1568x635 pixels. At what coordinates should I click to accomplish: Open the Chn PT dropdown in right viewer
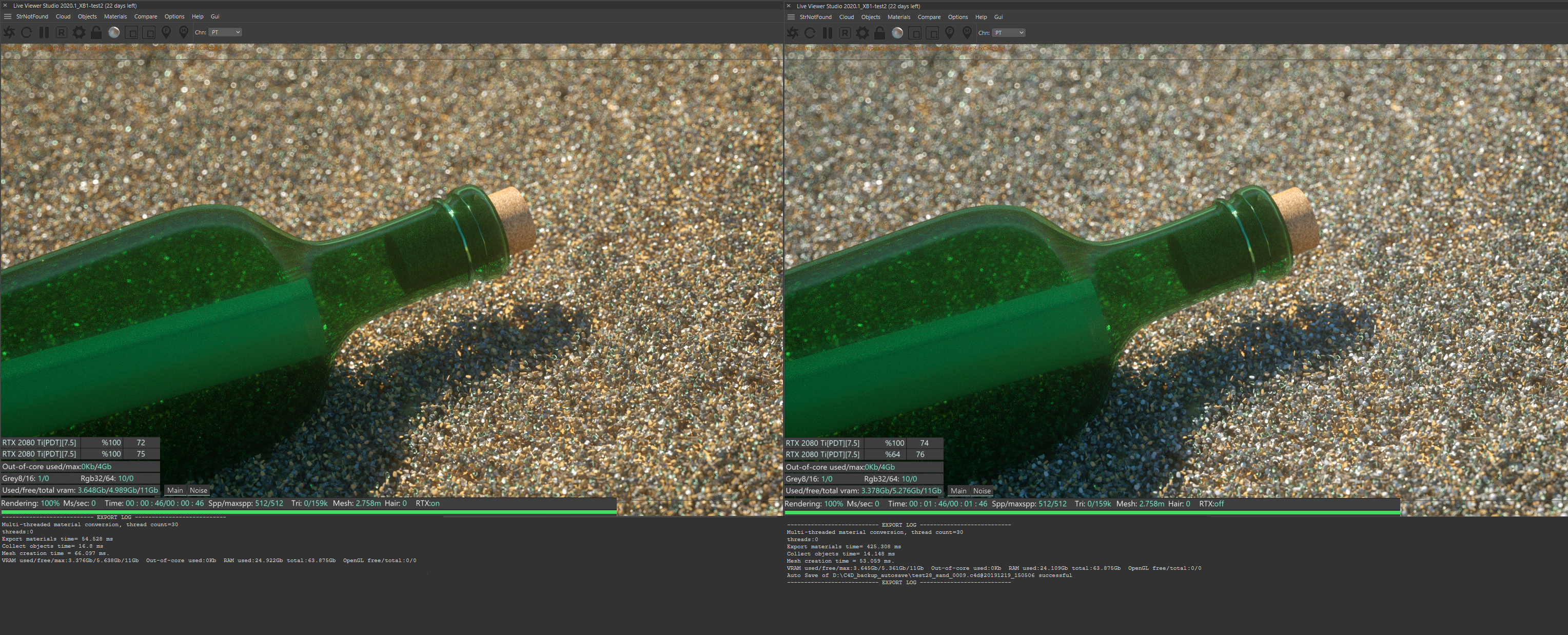(1009, 33)
